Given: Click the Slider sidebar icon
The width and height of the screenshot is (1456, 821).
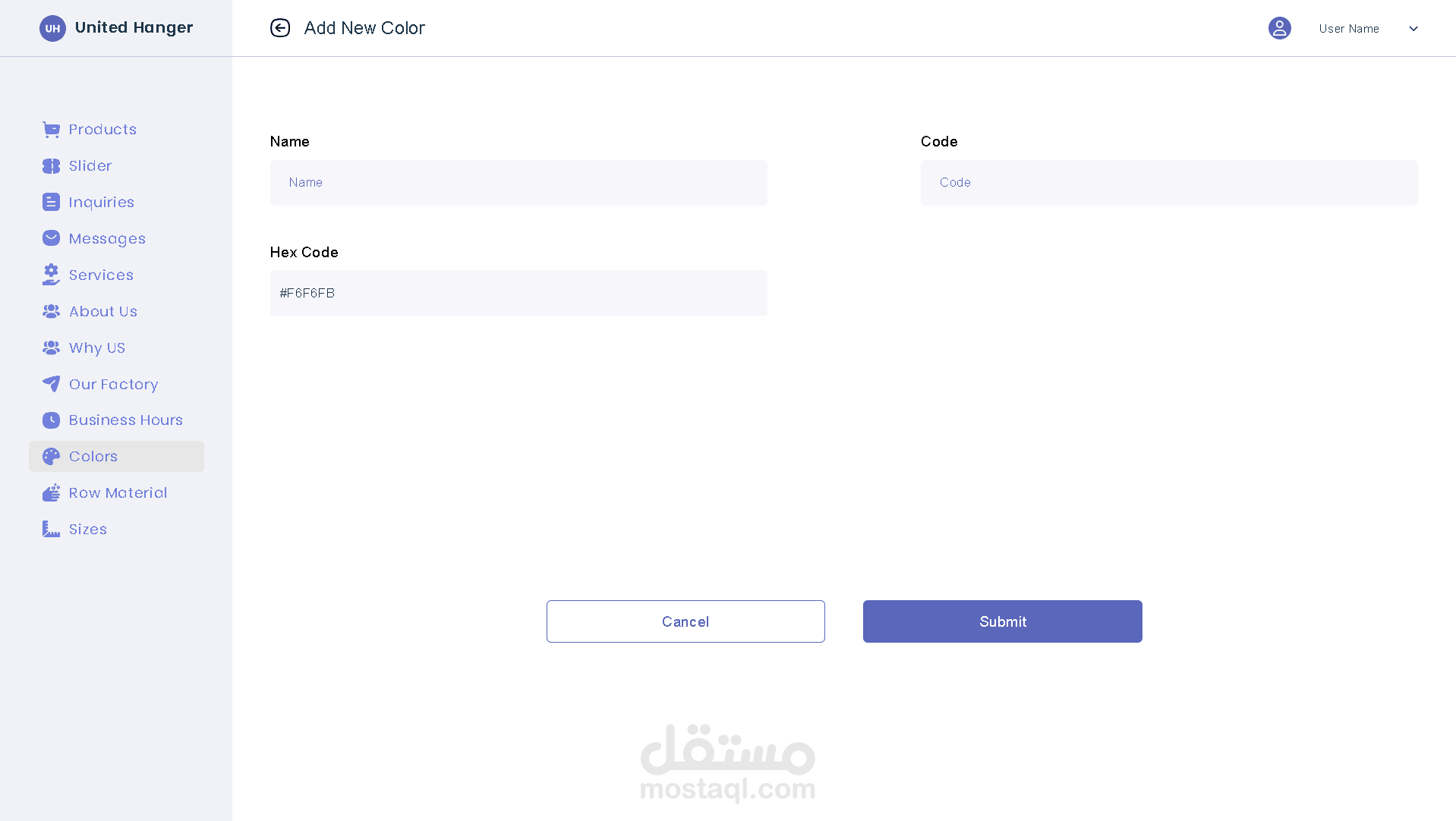Looking at the screenshot, I should pos(51,166).
